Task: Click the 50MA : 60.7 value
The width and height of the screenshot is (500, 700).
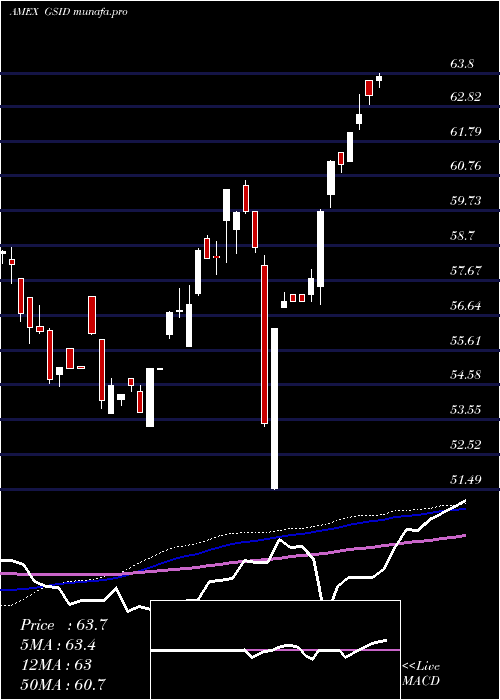Action: 63,684
